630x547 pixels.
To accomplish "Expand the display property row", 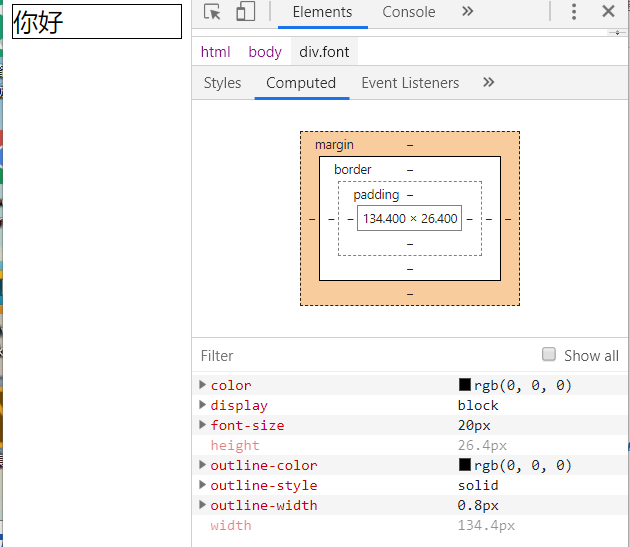I will coord(202,405).
